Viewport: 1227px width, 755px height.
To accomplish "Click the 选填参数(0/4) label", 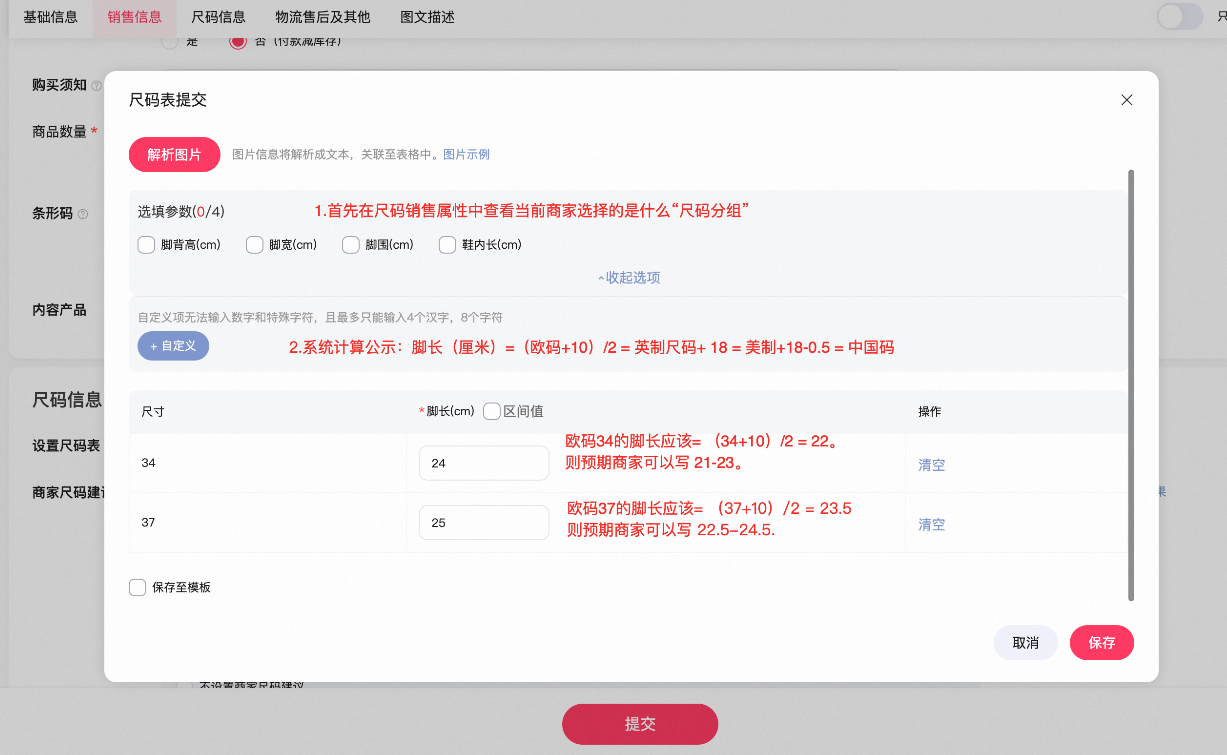I will point(181,212).
